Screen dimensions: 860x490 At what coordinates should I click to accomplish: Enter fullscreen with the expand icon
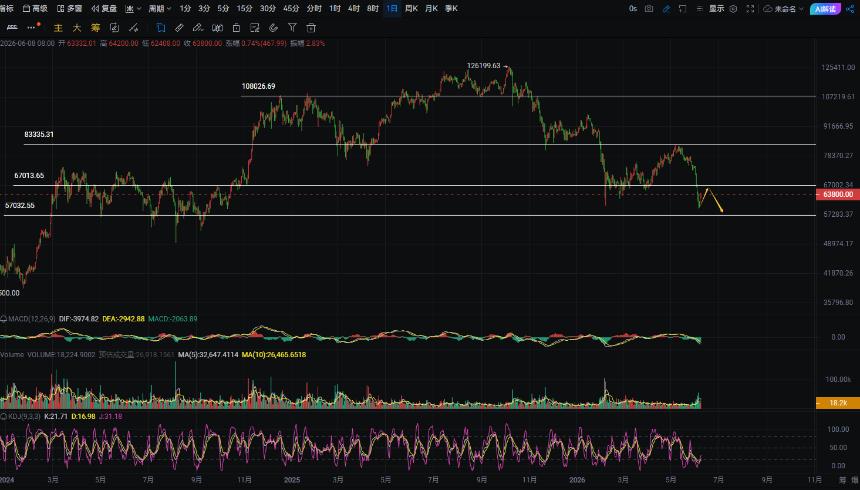click(750, 9)
